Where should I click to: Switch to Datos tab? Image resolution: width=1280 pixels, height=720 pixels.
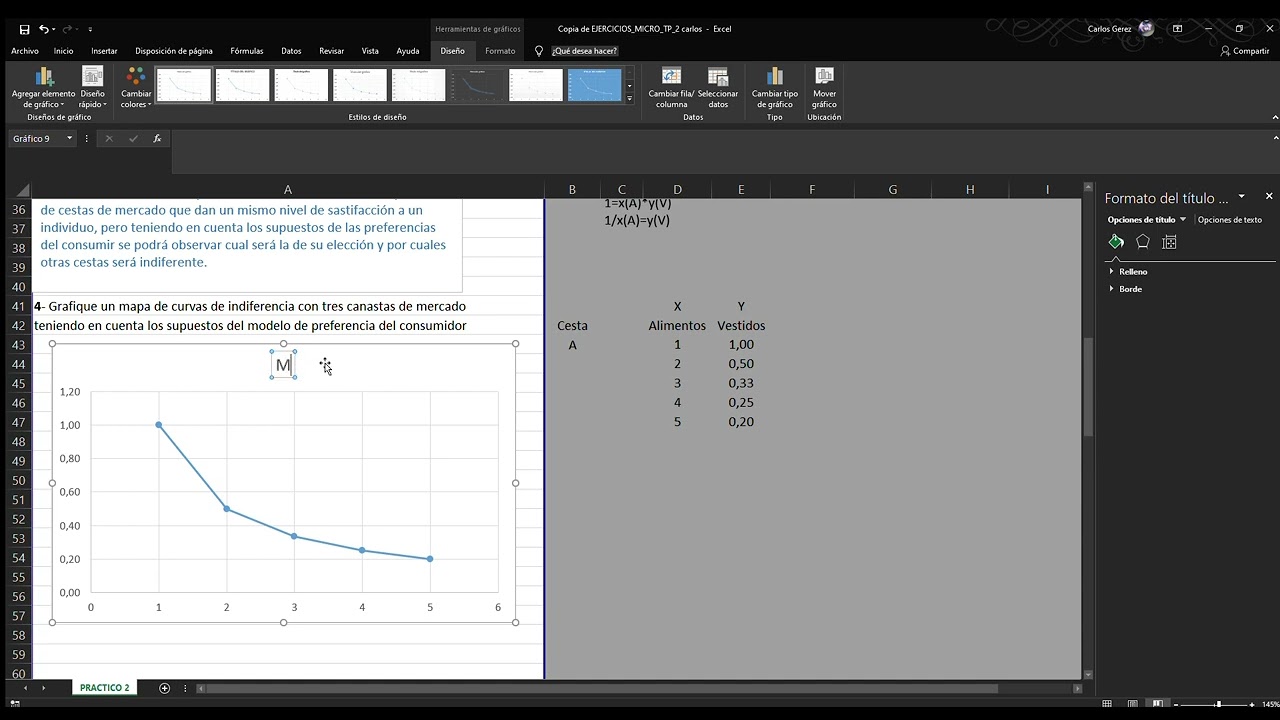click(x=291, y=51)
